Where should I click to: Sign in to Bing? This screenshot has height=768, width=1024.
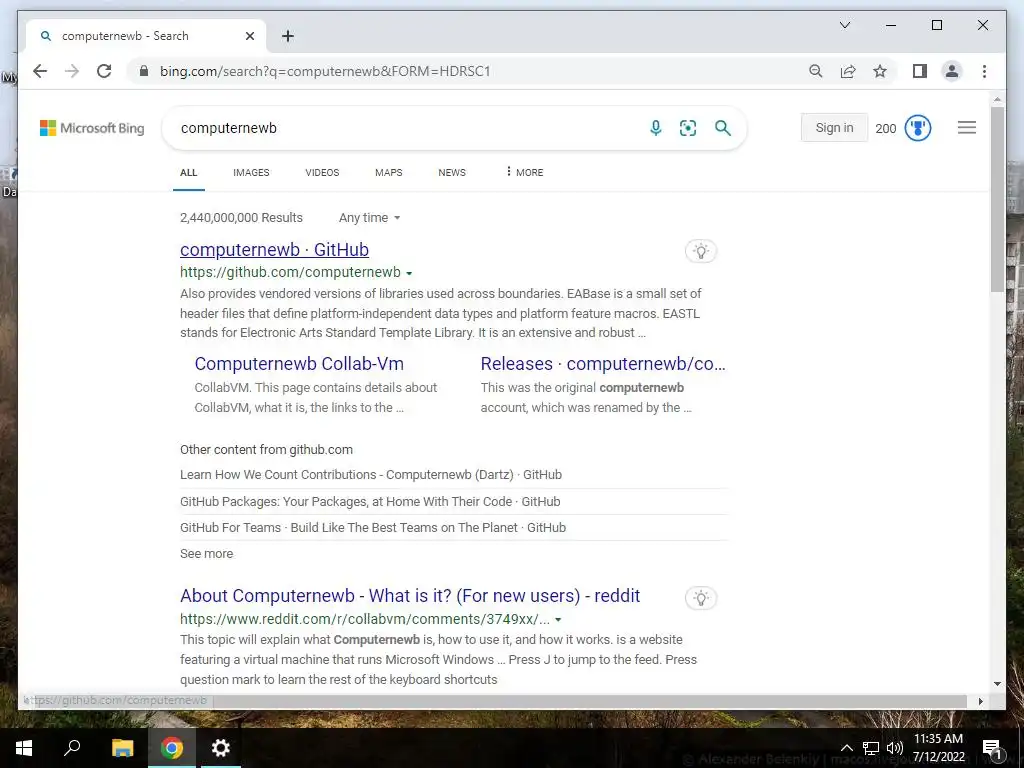click(834, 128)
